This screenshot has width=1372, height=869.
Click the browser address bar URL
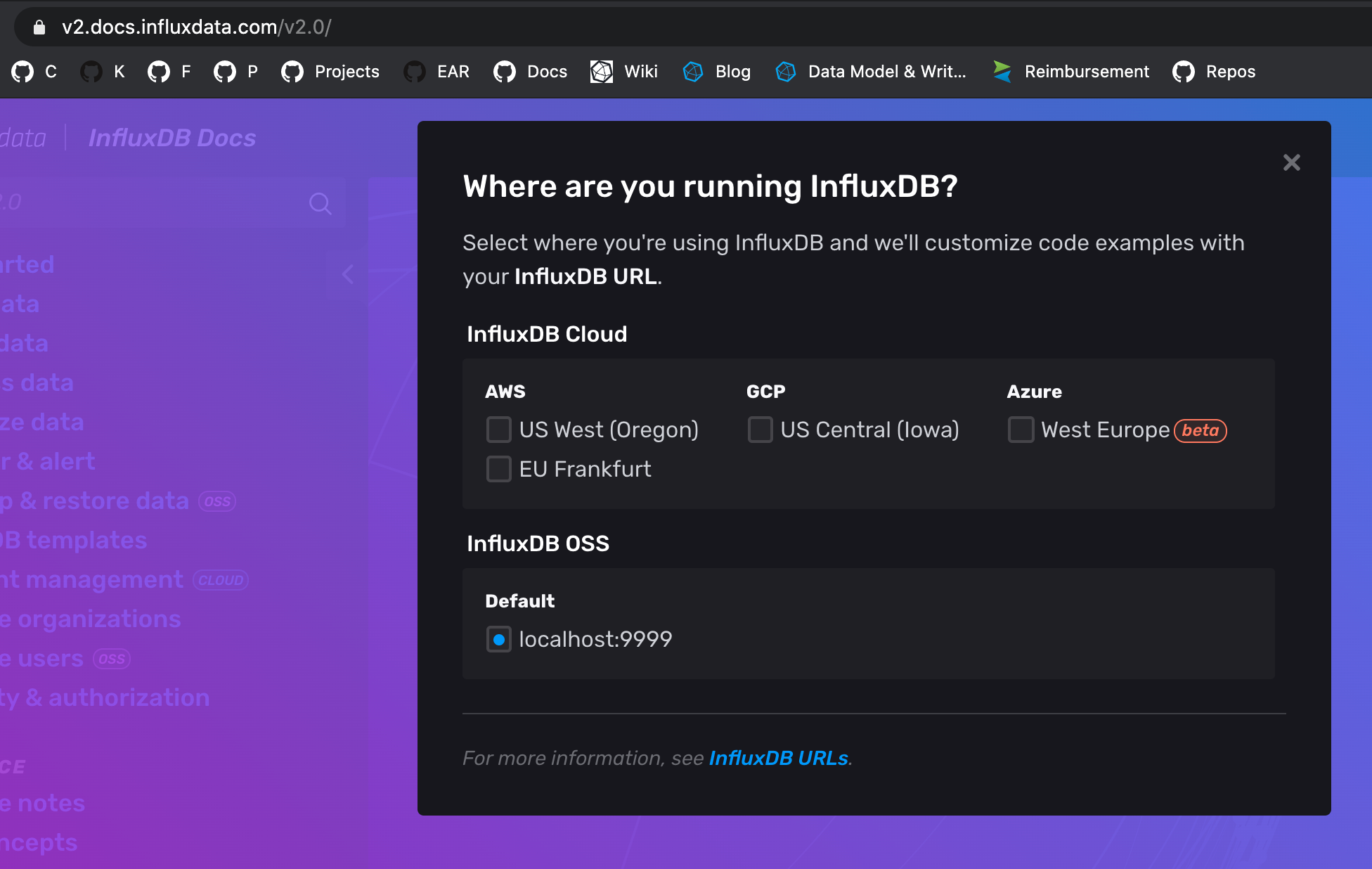196,27
